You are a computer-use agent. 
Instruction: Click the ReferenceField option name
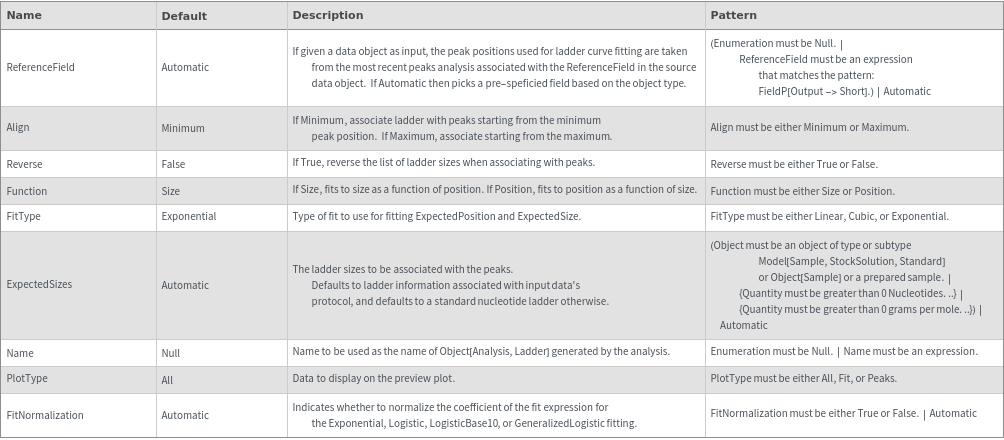40,68
